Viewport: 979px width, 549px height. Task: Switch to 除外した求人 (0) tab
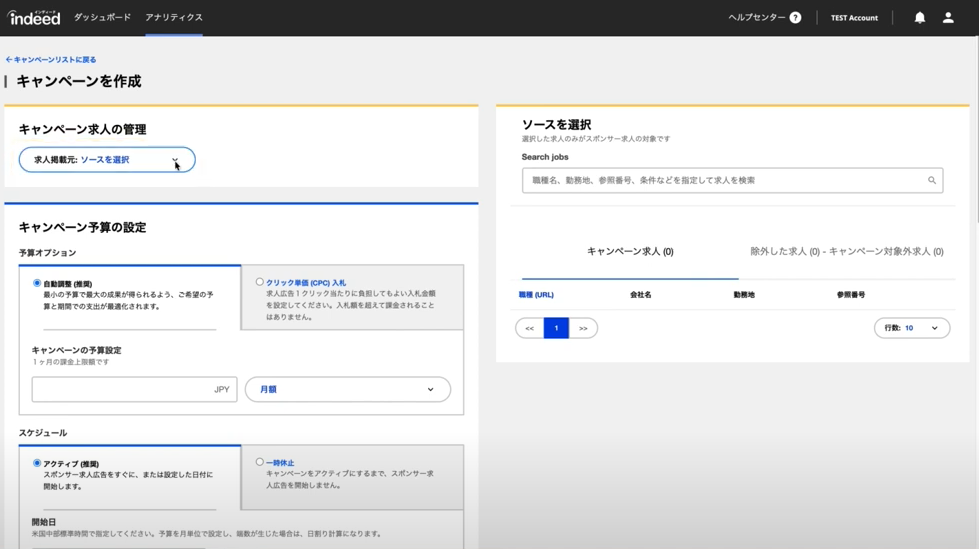[x=846, y=252]
